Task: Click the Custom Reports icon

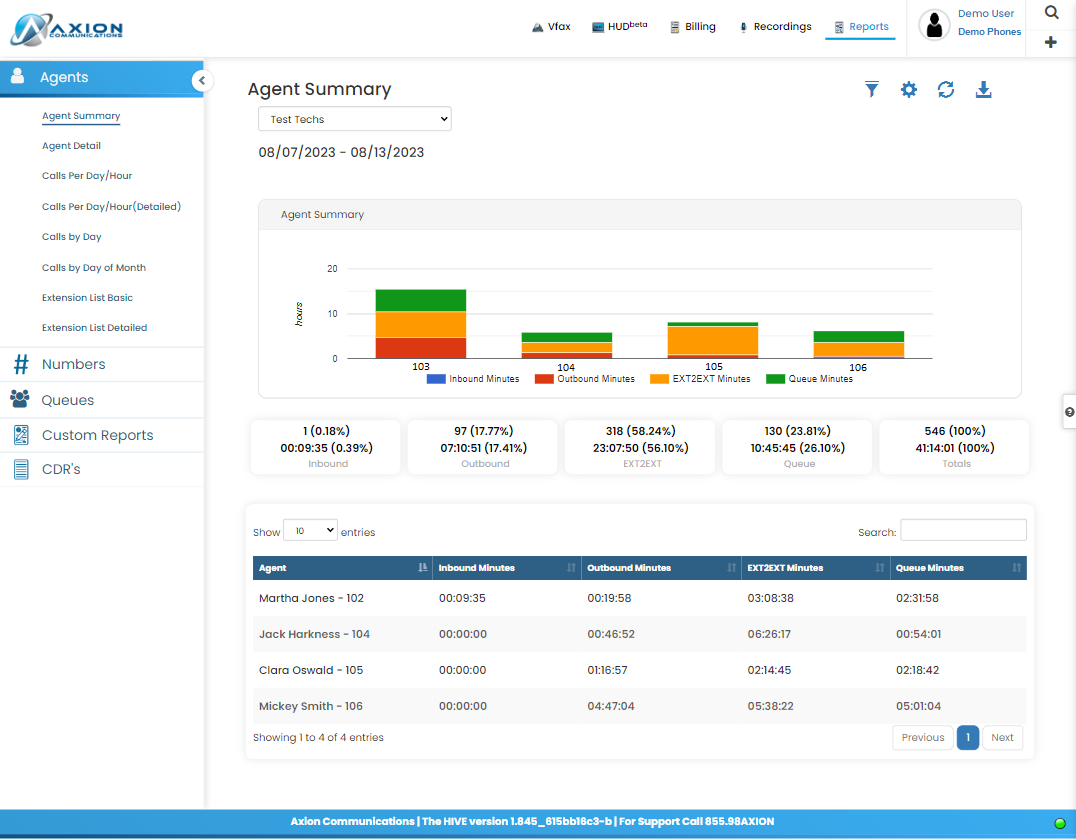Action: click(x=21, y=435)
